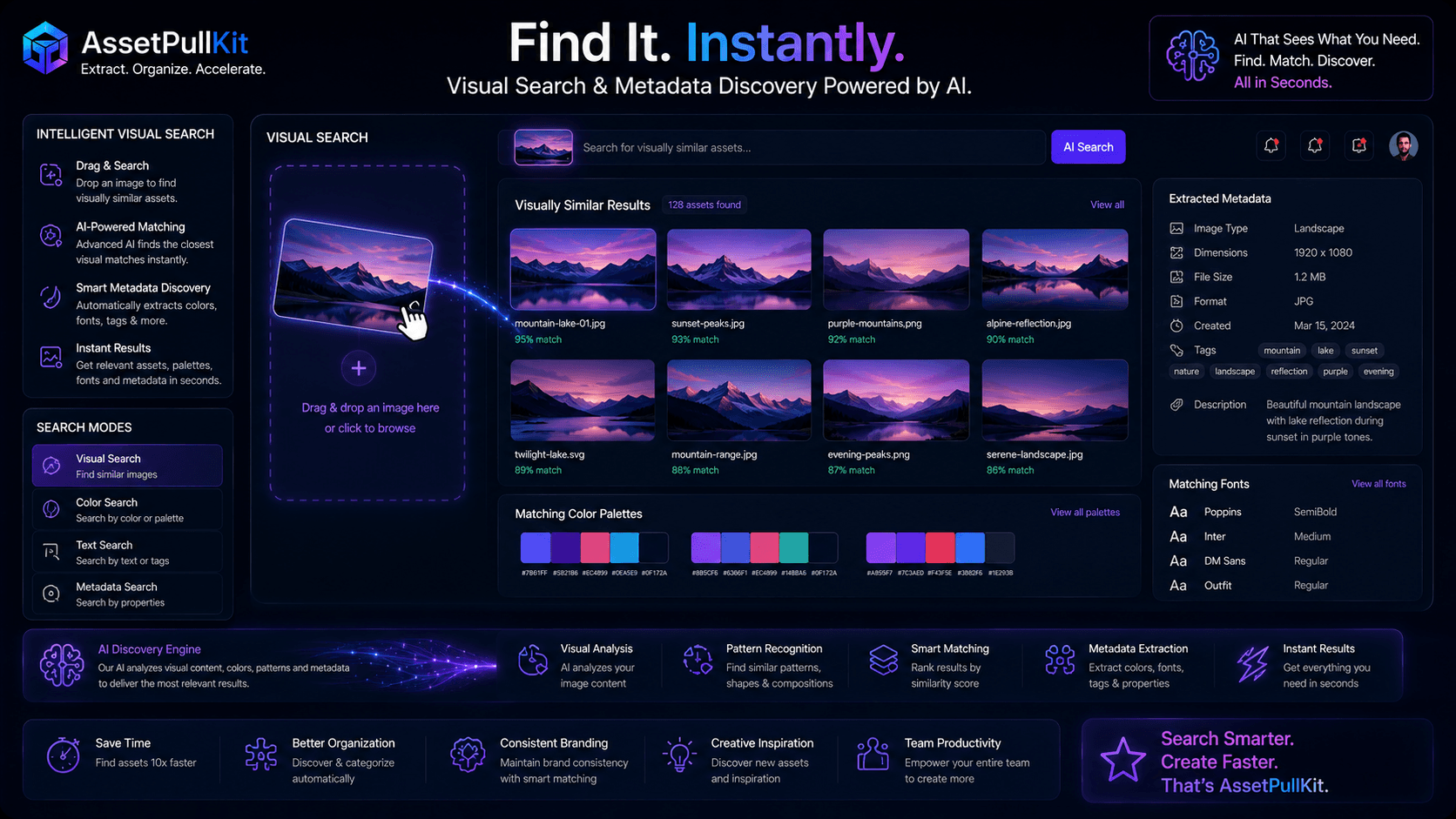Click the Tags label icon
This screenshot has height=819, width=1456.
1176,350
